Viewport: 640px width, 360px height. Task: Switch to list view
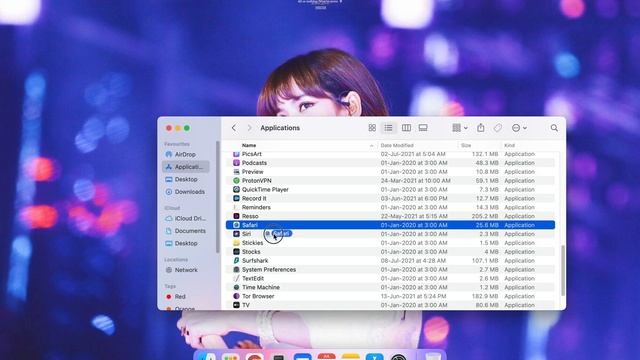point(388,128)
